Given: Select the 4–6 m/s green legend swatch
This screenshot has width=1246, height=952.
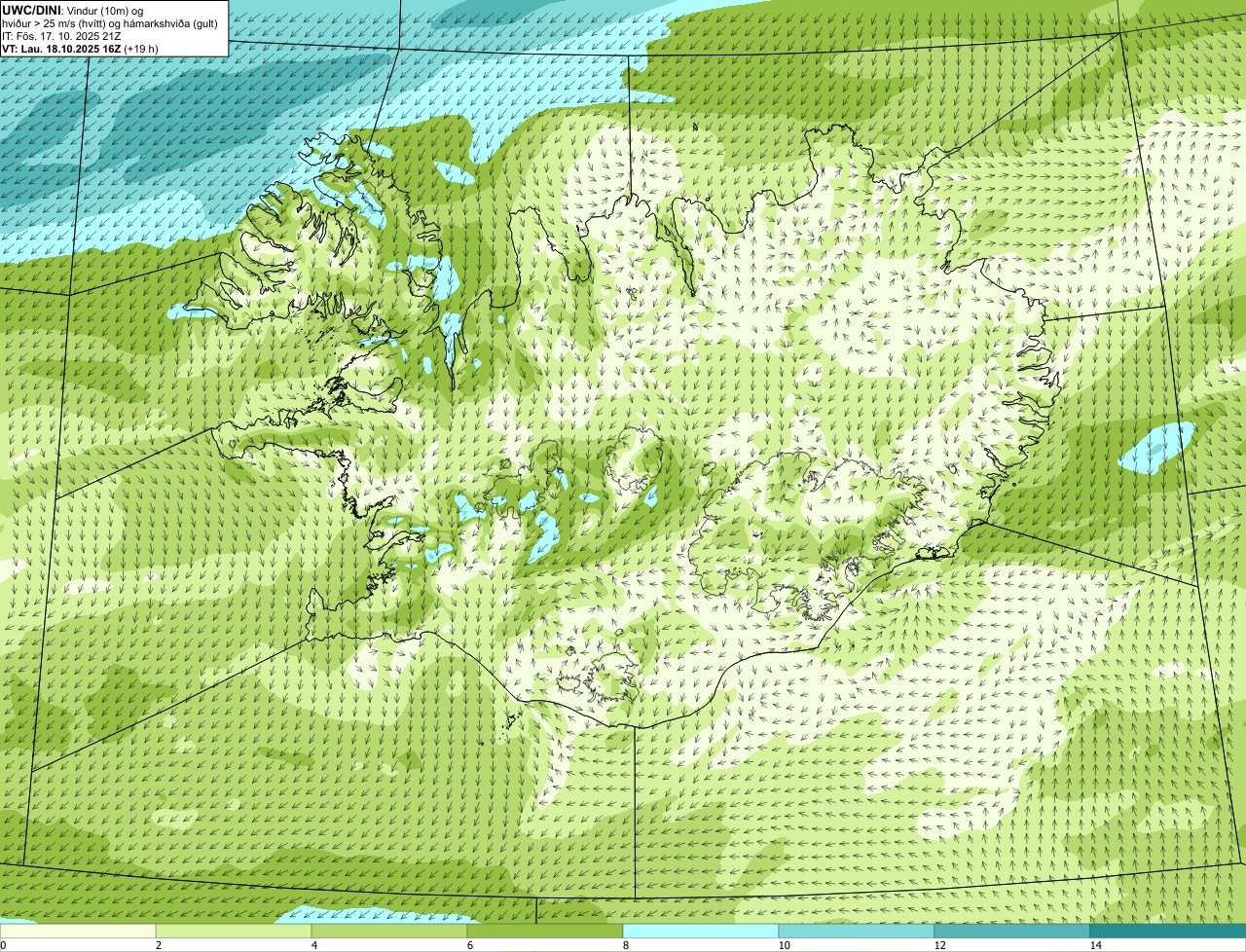Looking at the screenshot, I should [x=389, y=931].
